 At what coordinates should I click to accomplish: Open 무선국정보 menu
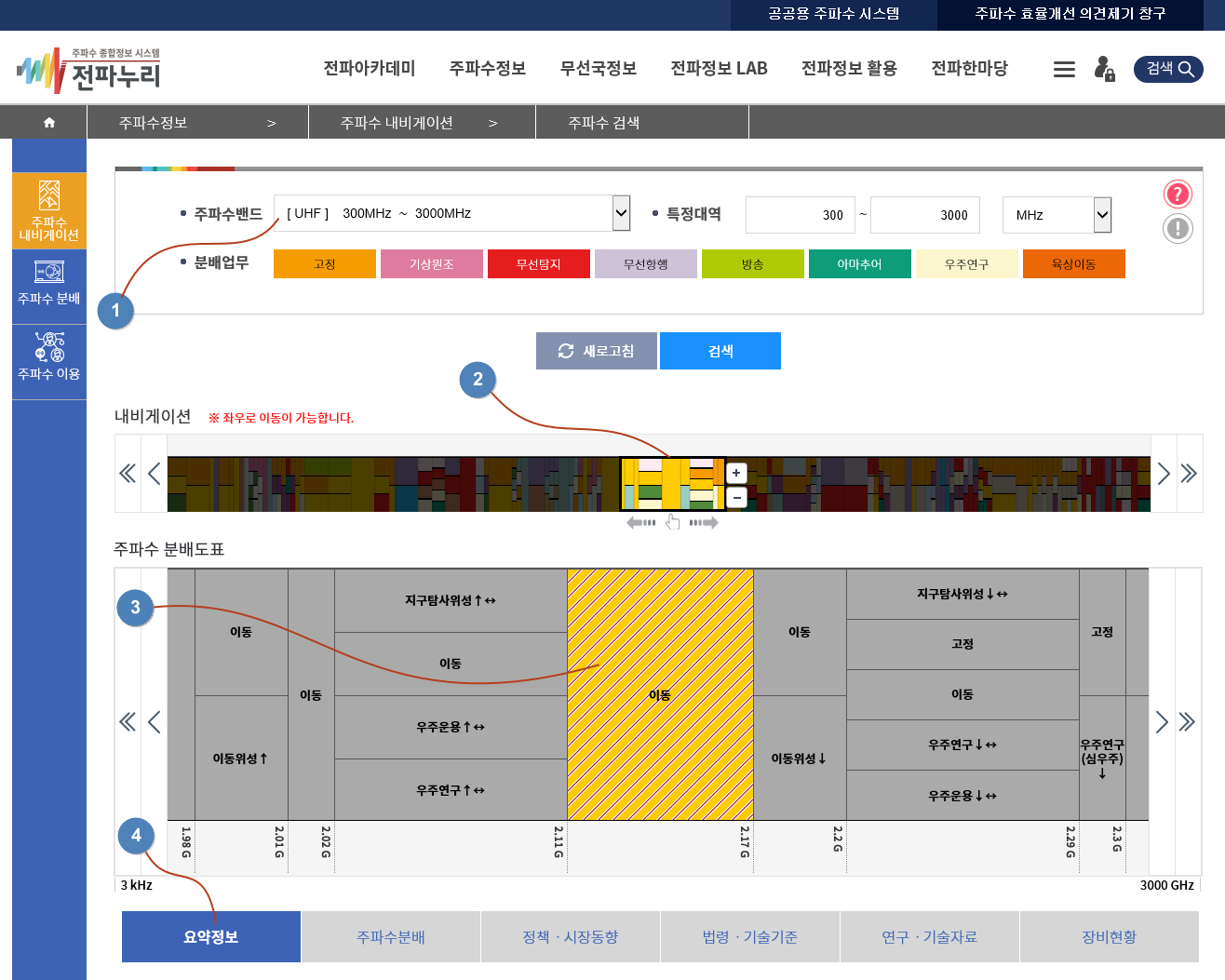599,69
